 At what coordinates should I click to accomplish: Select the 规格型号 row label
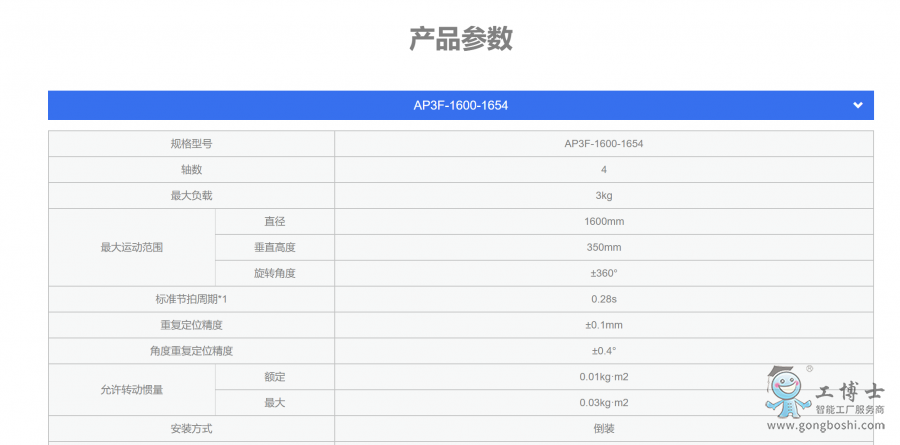click(191, 144)
